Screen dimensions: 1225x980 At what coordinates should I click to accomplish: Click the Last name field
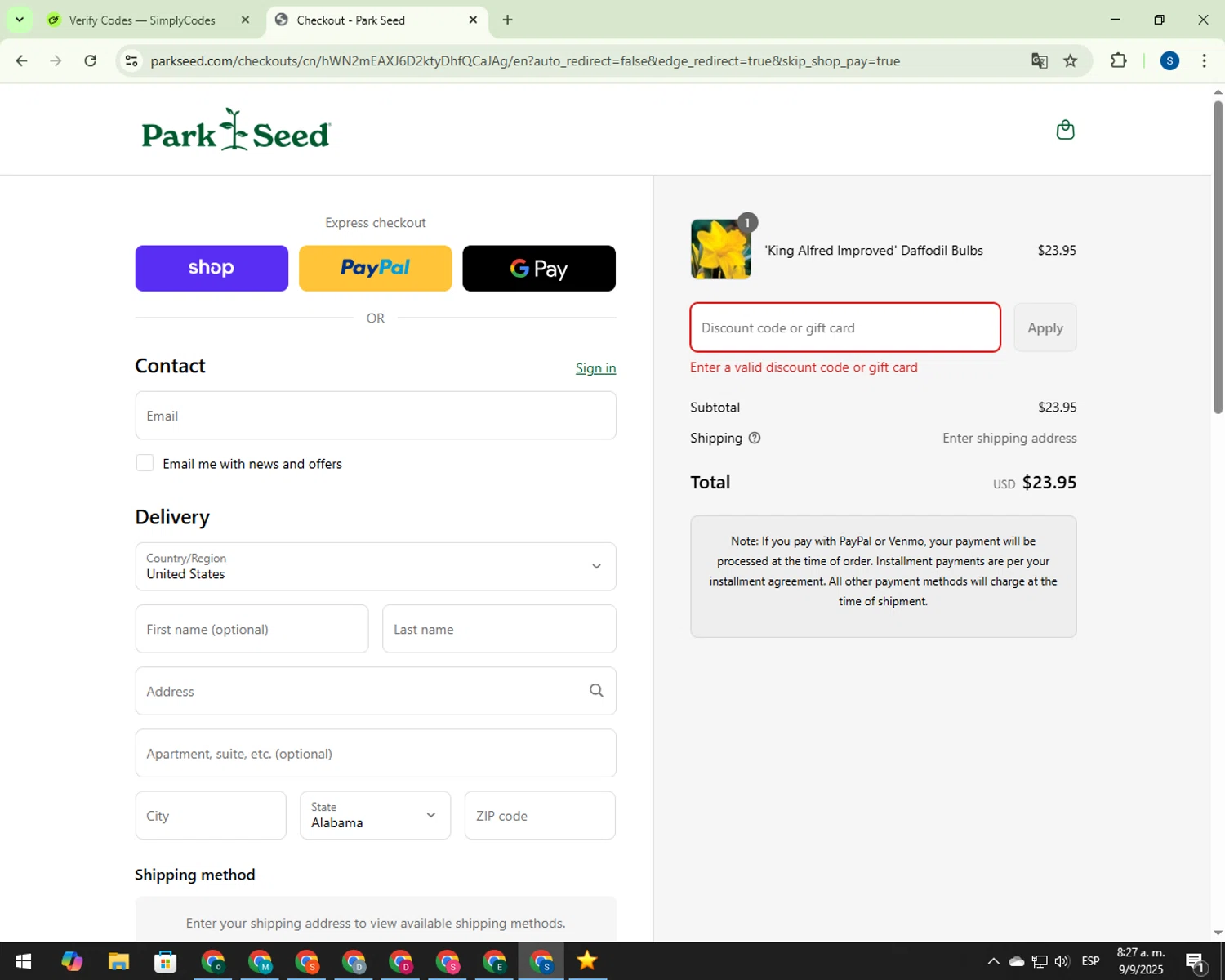tap(499, 629)
